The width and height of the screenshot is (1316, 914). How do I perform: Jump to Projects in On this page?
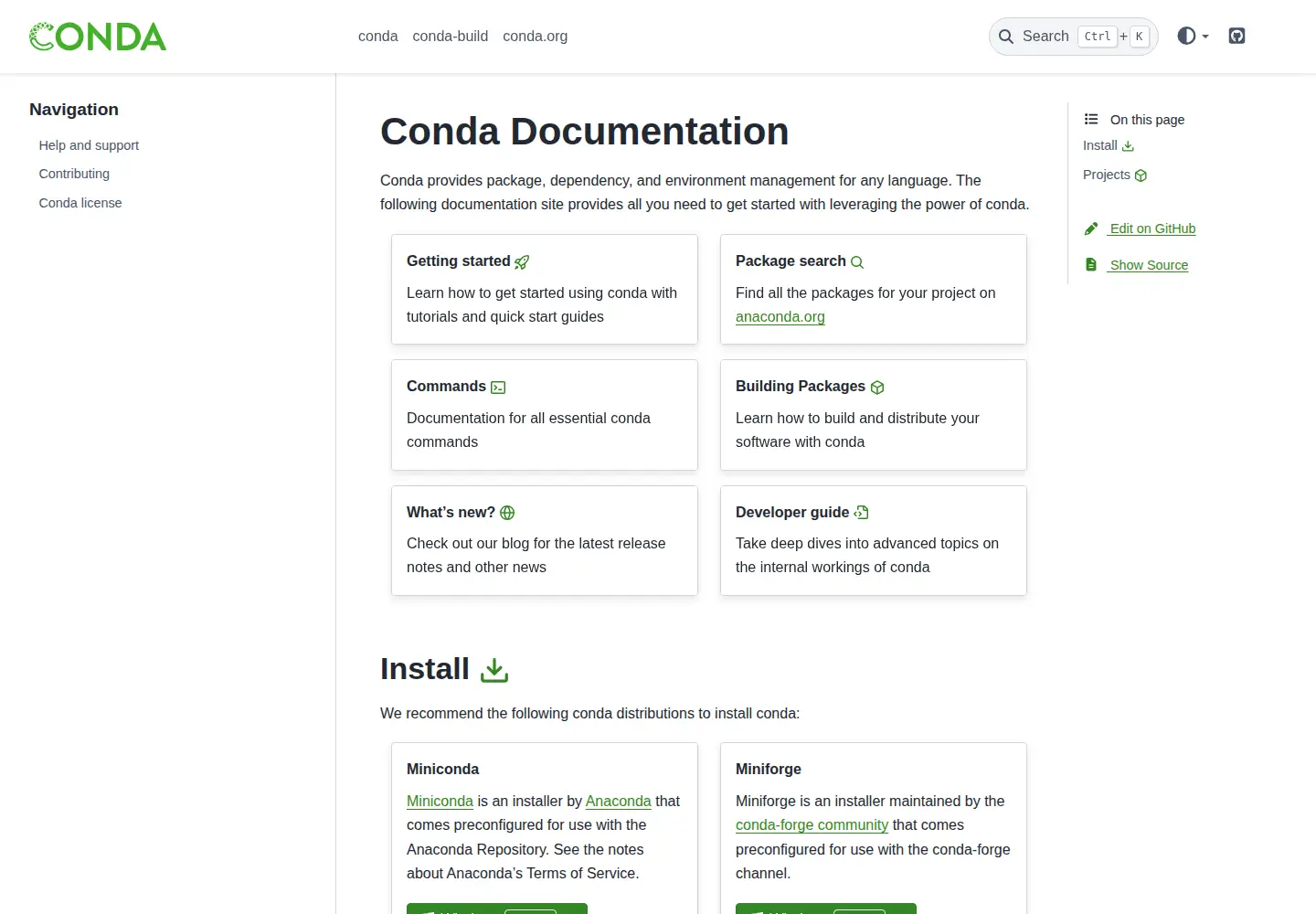pos(1115,175)
